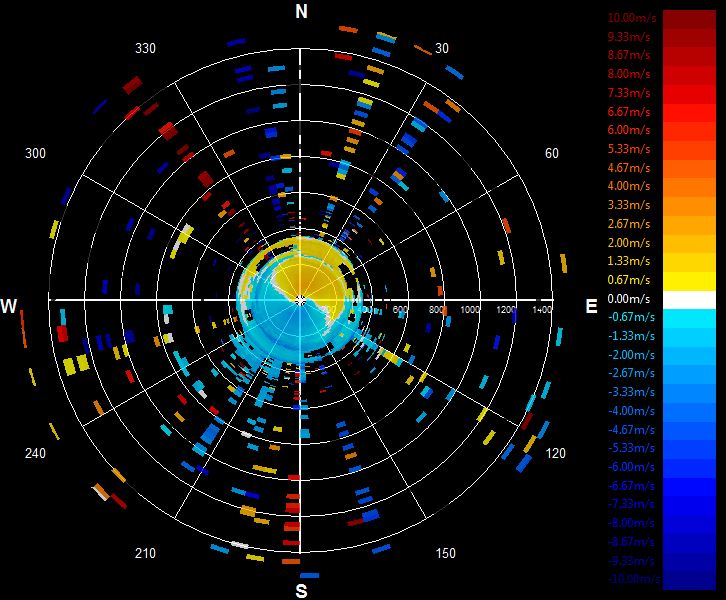Click the 2.67m/s legend value
726x600 pixels.
pos(629,224)
